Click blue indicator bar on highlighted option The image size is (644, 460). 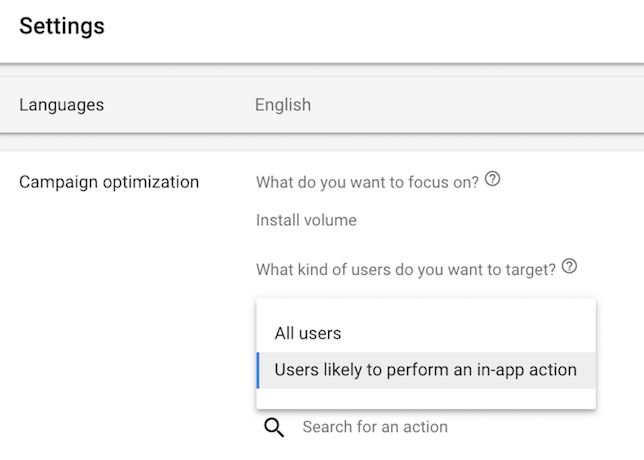tap(258, 370)
